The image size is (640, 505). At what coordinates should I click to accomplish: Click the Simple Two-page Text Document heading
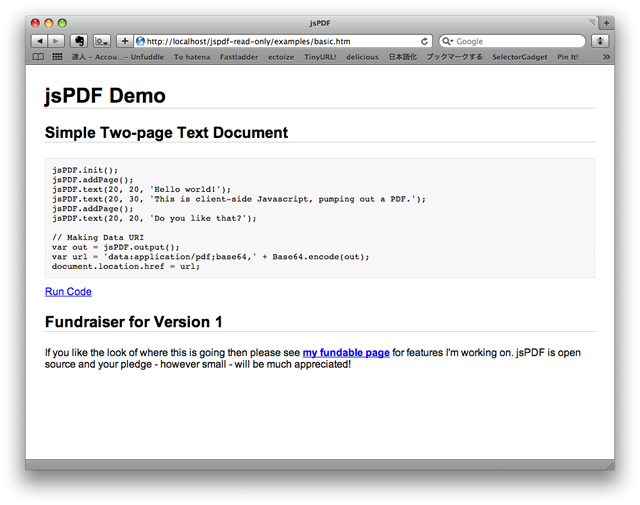[166, 133]
